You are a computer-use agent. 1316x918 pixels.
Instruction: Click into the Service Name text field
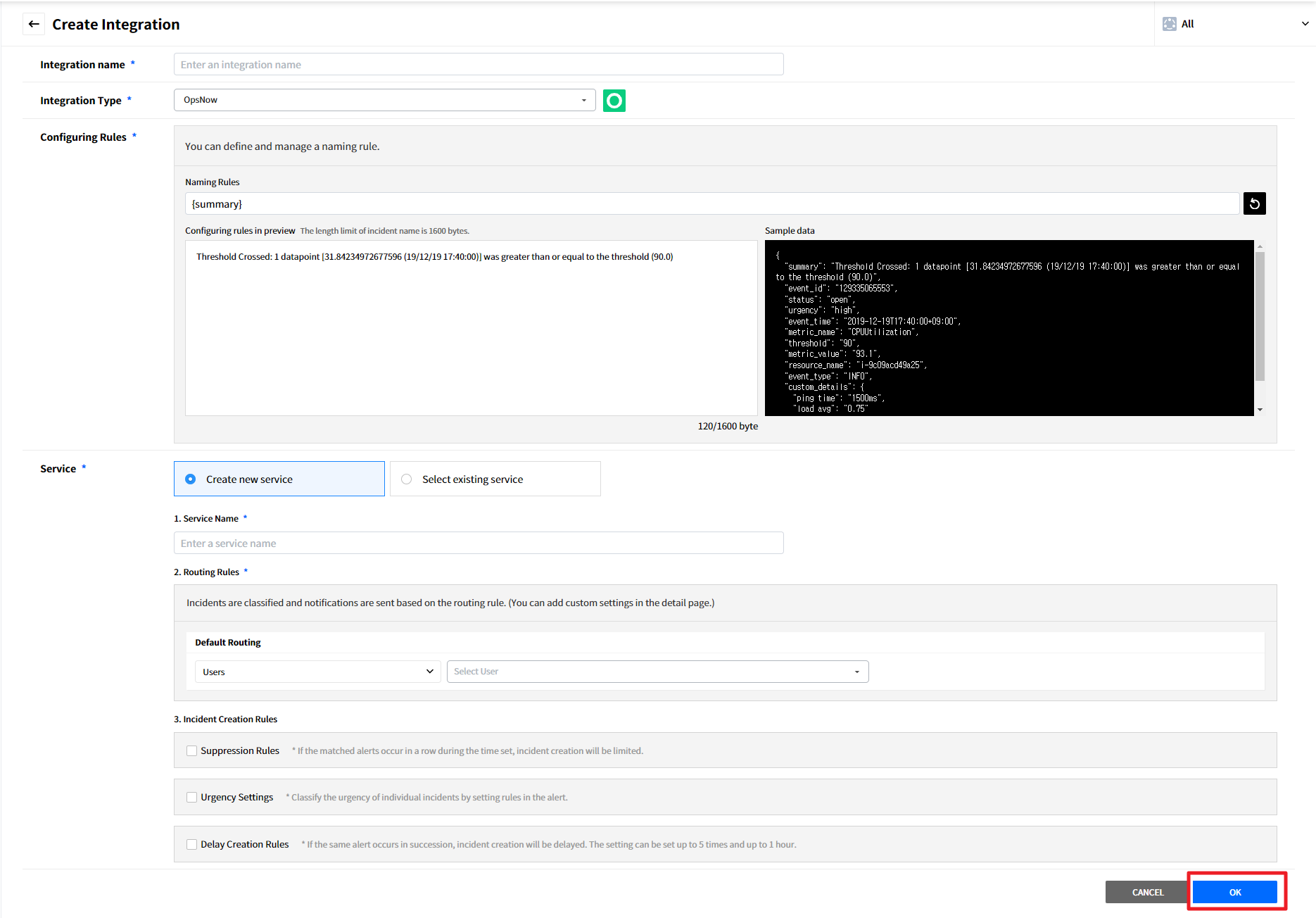(479, 543)
